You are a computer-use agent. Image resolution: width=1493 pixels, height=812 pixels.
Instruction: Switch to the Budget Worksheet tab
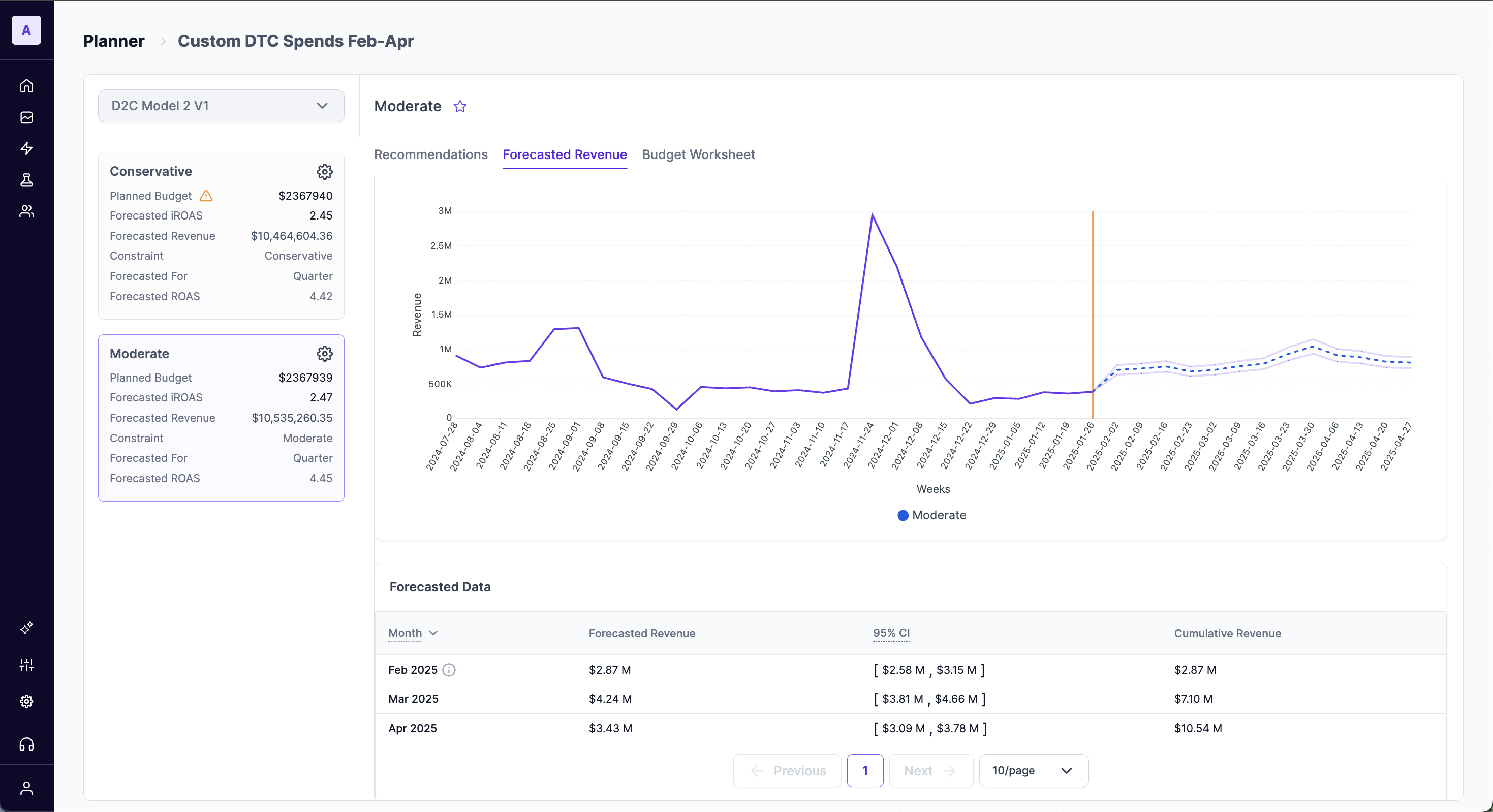click(x=698, y=155)
